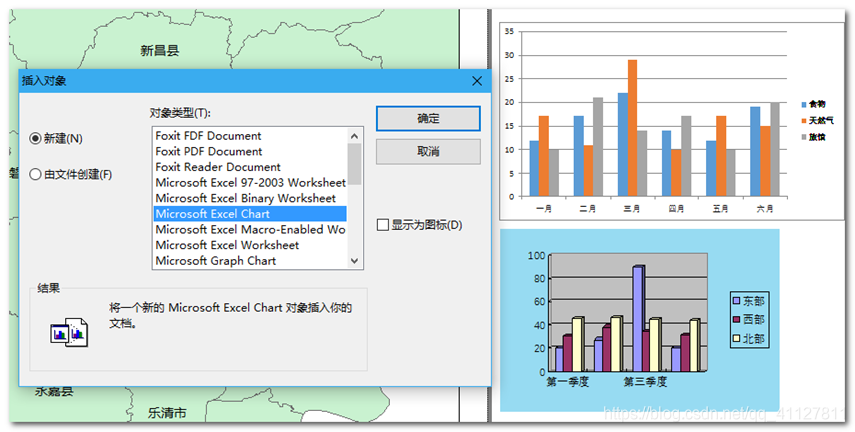This screenshot has height=432, width=855.
Task: Select Microsoft Excel Binary Worksheet entry
Action: pos(250,198)
